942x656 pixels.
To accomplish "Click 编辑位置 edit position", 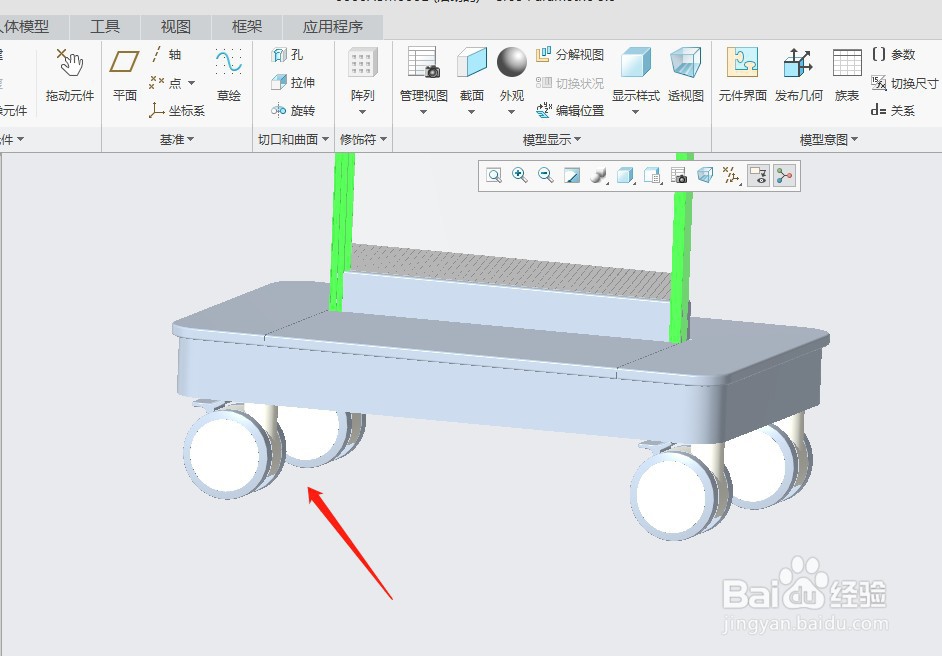I will tap(570, 110).
